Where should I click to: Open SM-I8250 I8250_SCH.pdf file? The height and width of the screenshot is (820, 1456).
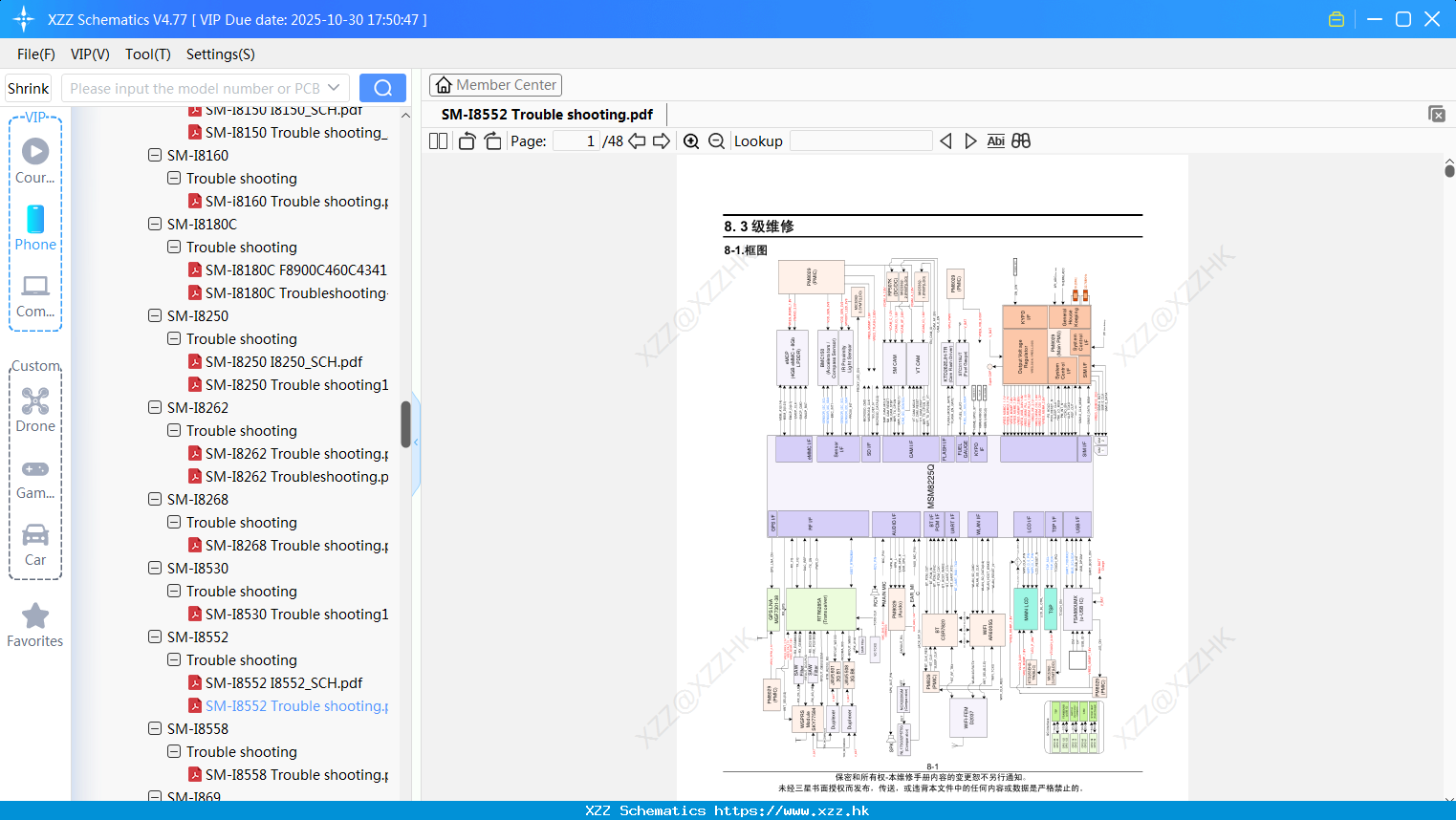[x=284, y=361]
